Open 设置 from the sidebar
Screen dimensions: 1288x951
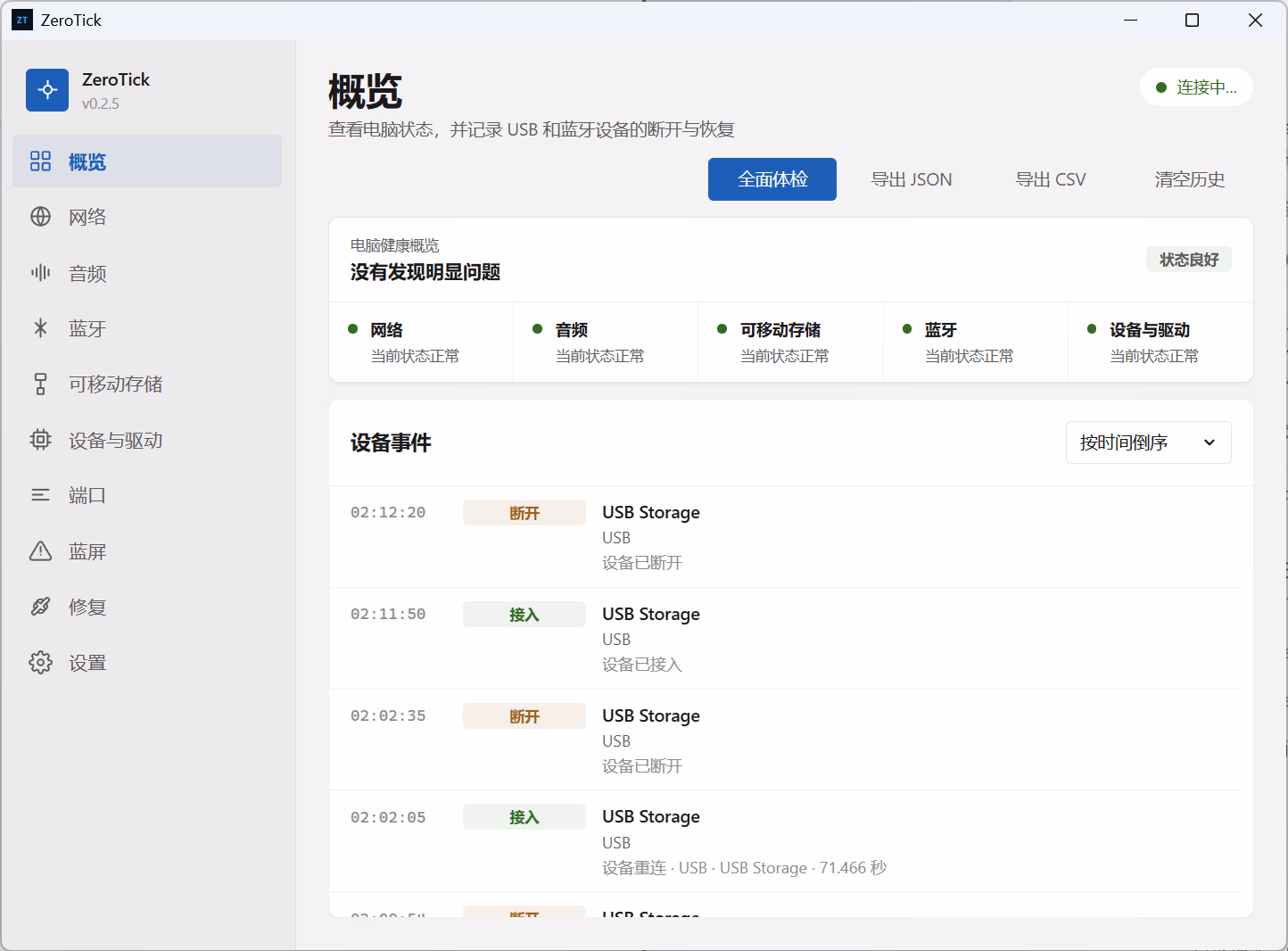tap(147, 663)
